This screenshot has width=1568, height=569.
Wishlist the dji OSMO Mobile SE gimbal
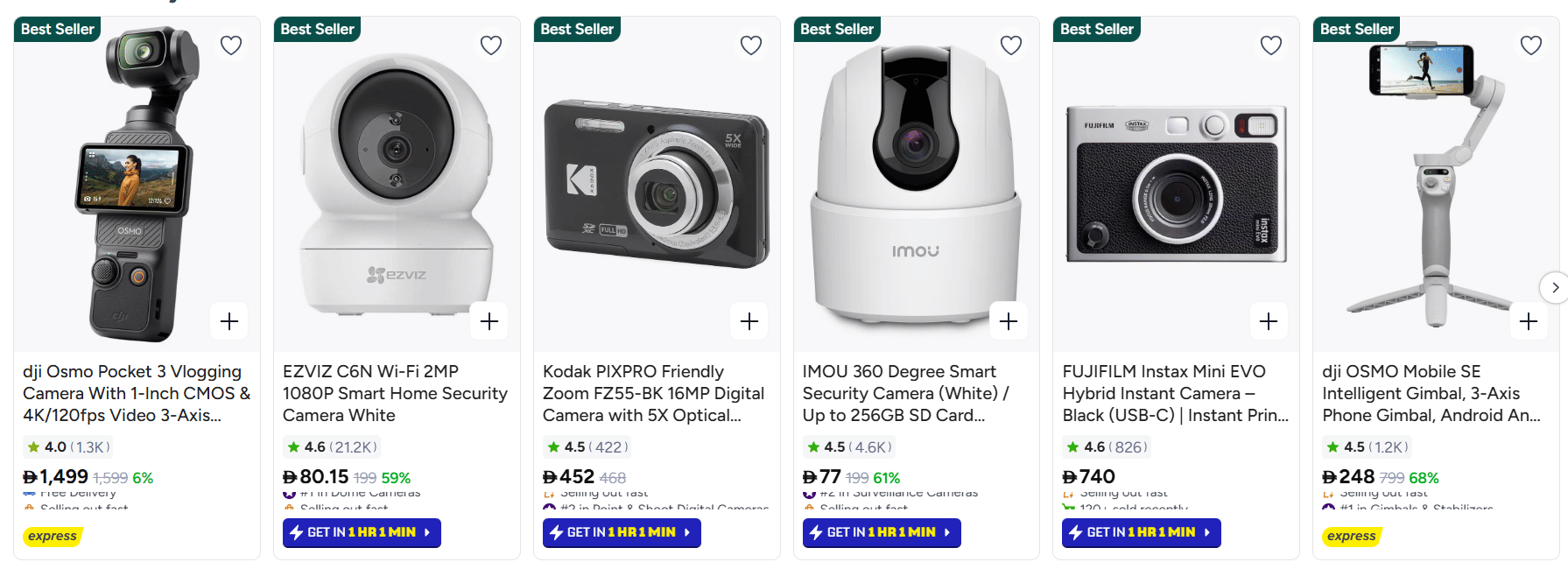(x=1531, y=46)
